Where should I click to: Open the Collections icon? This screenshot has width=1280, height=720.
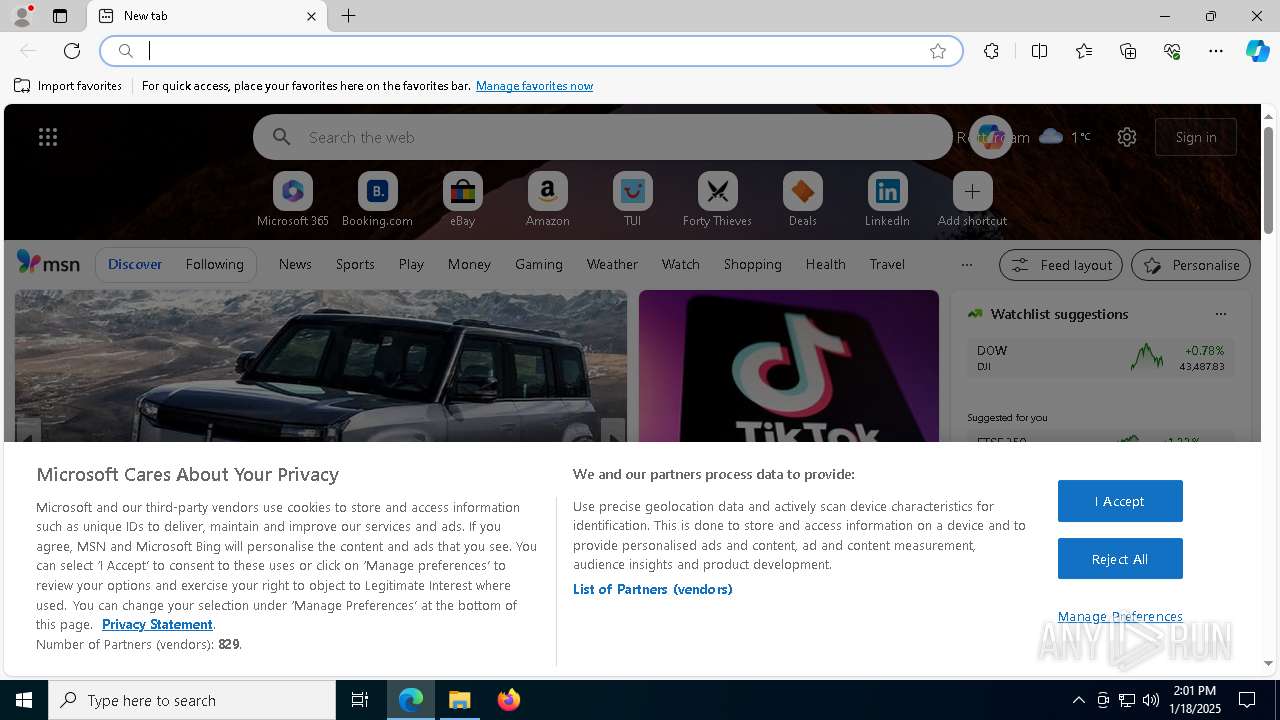coord(1128,51)
